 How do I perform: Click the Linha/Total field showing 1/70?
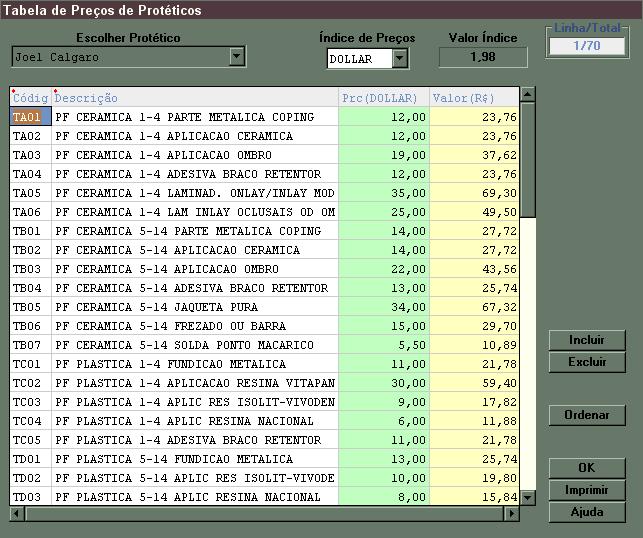[587, 46]
